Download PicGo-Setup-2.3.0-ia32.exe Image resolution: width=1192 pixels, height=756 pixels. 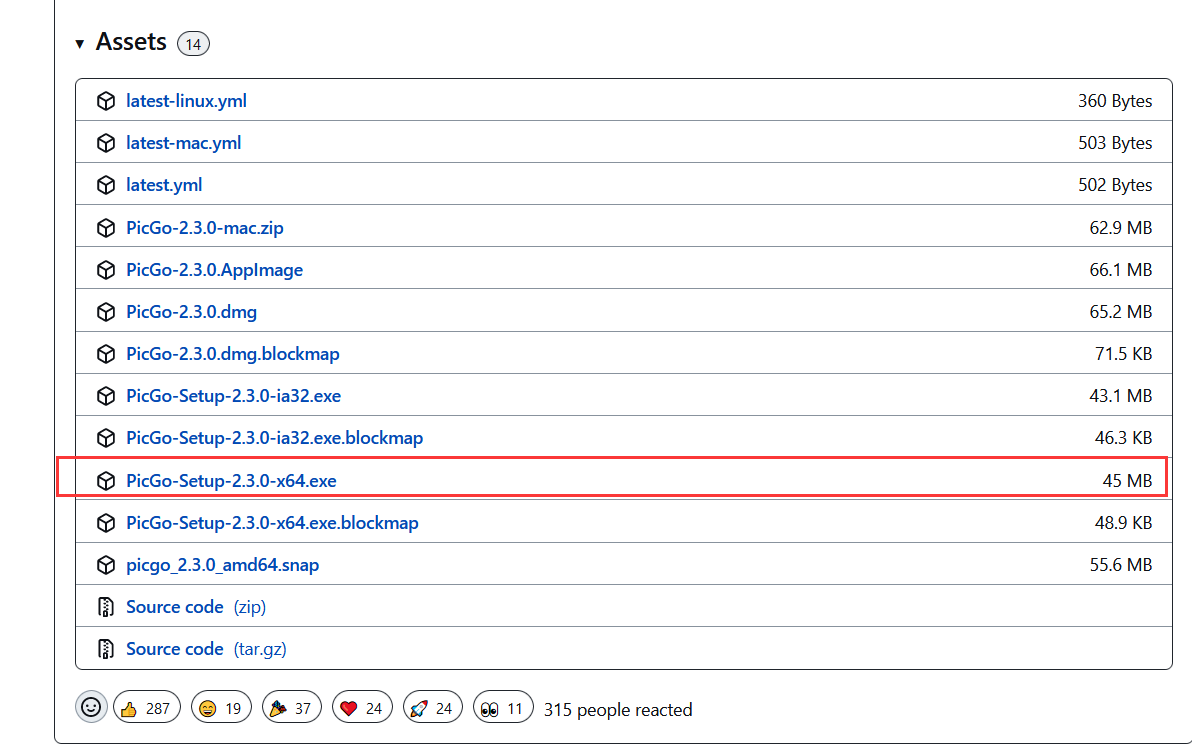tap(233, 395)
